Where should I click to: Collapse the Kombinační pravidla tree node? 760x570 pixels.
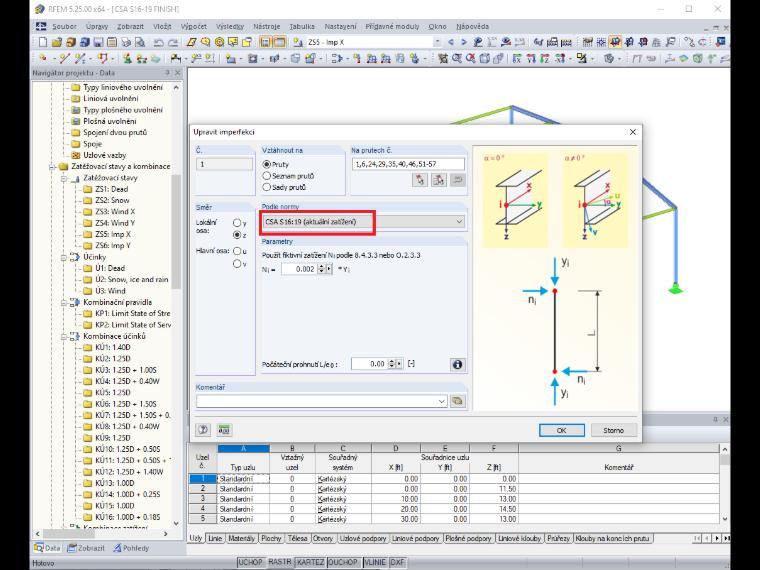63,302
